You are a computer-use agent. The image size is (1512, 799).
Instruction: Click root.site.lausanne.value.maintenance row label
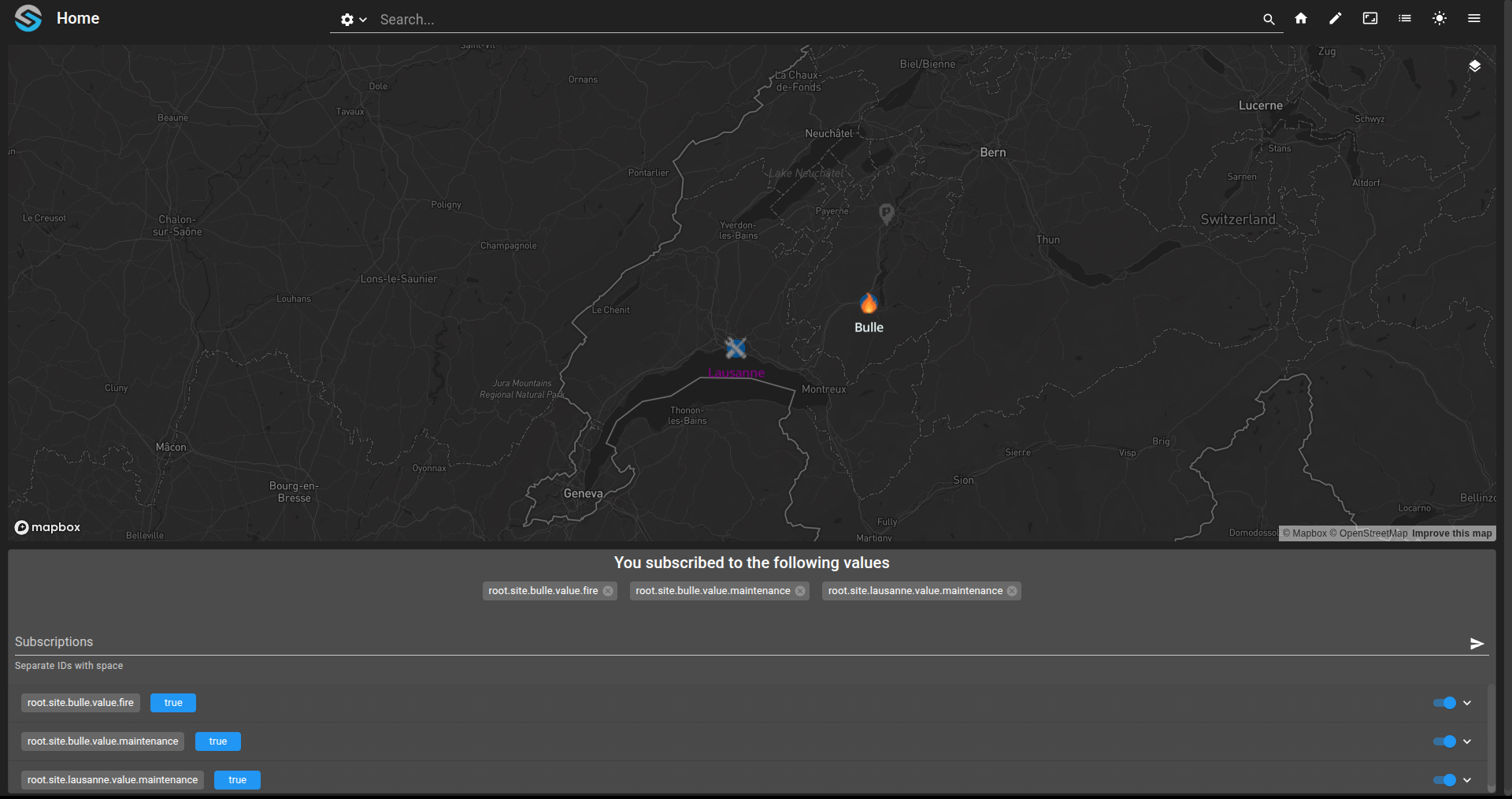(x=113, y=780)
